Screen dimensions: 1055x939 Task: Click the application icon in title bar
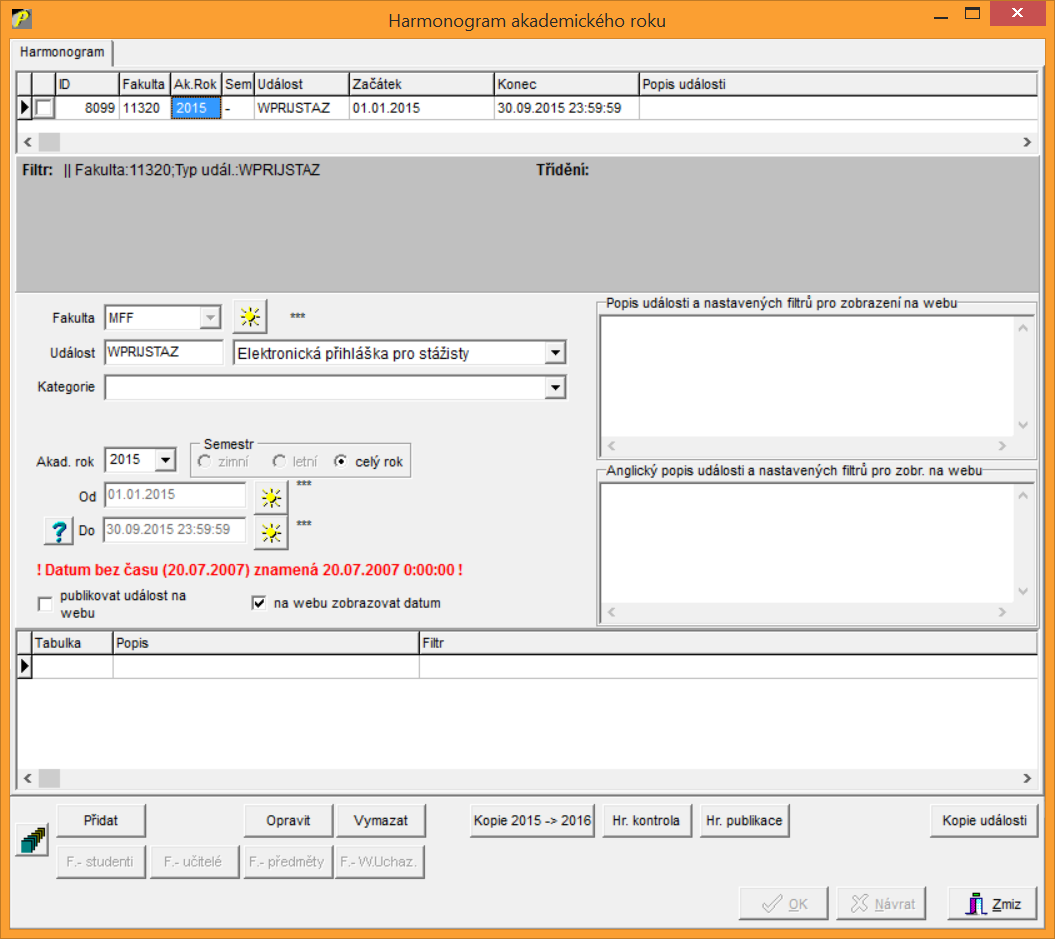19,19
